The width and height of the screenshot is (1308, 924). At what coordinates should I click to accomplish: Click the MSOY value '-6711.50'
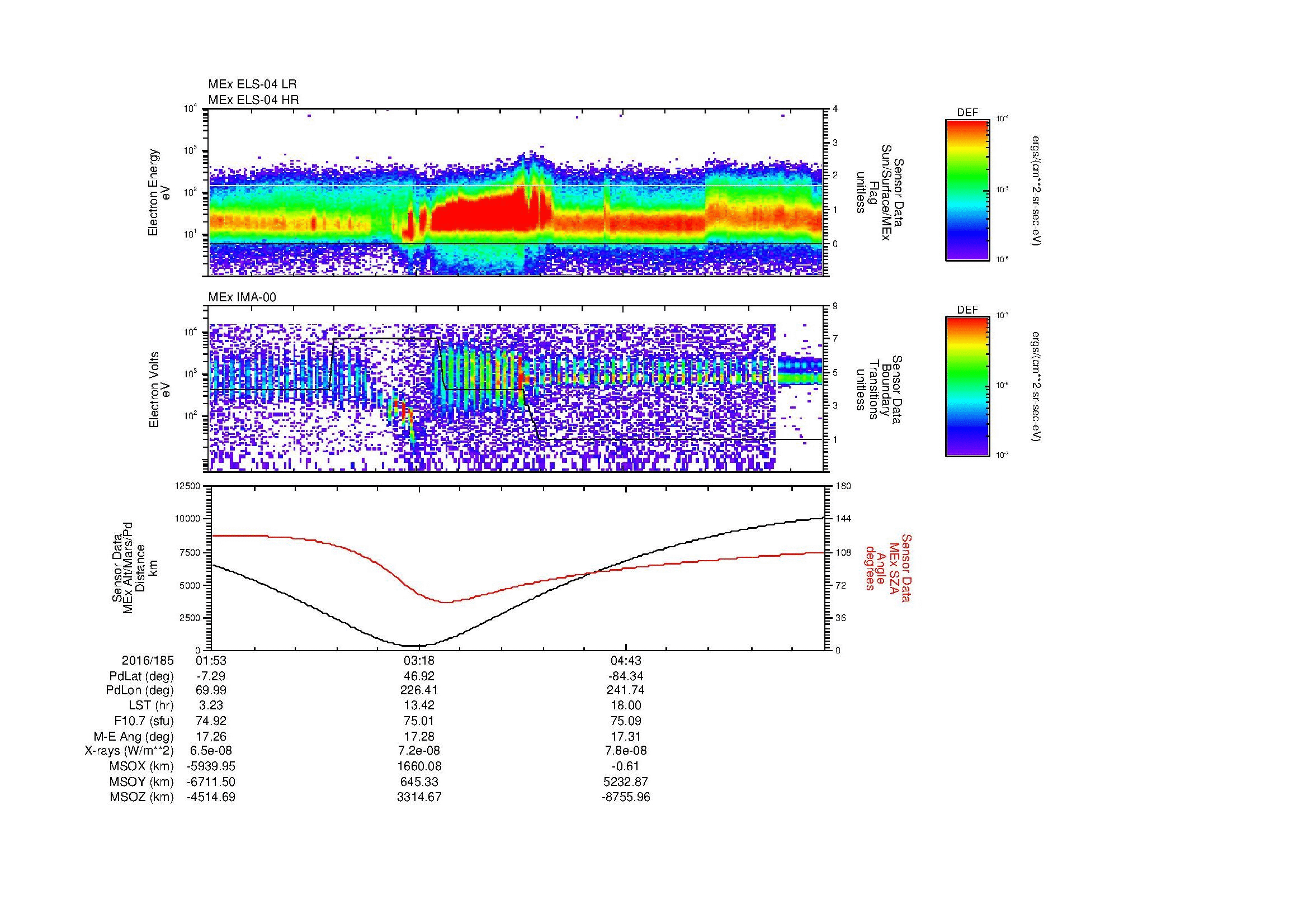[x=211, y=781]
